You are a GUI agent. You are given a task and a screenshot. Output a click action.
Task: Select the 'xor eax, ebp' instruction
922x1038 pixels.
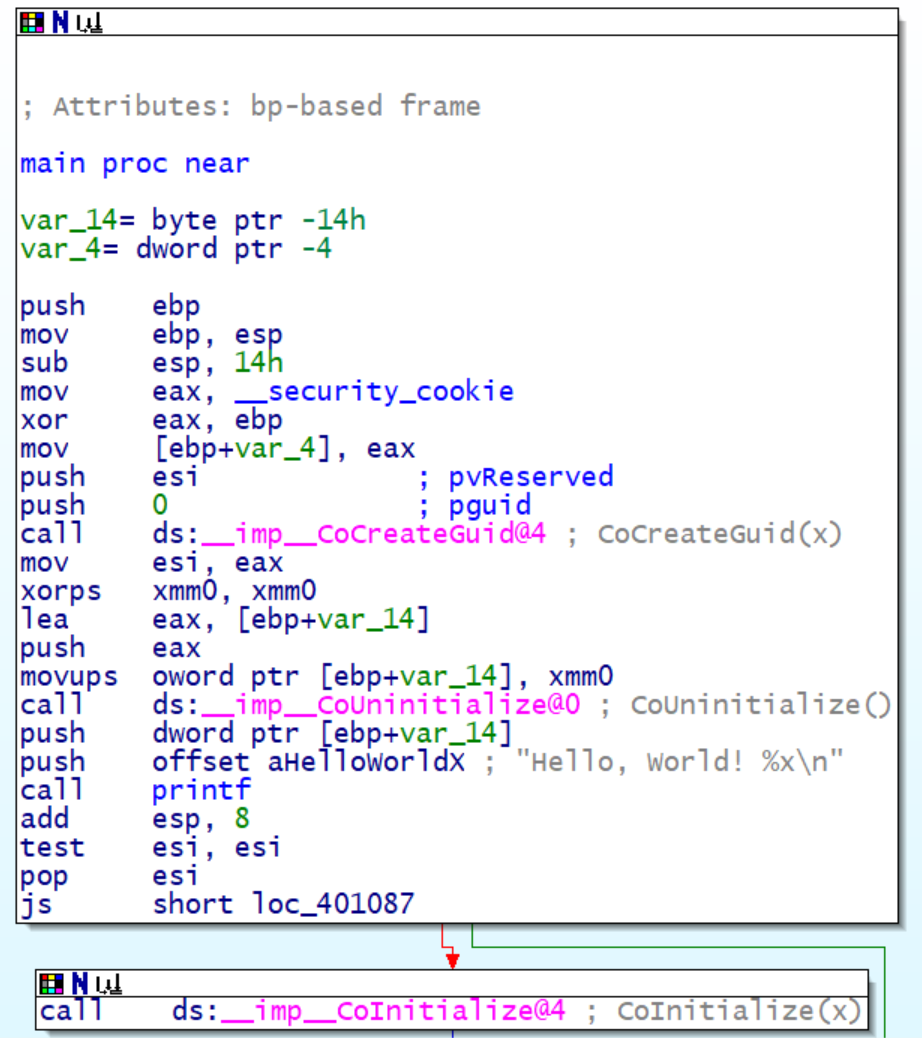152,420
